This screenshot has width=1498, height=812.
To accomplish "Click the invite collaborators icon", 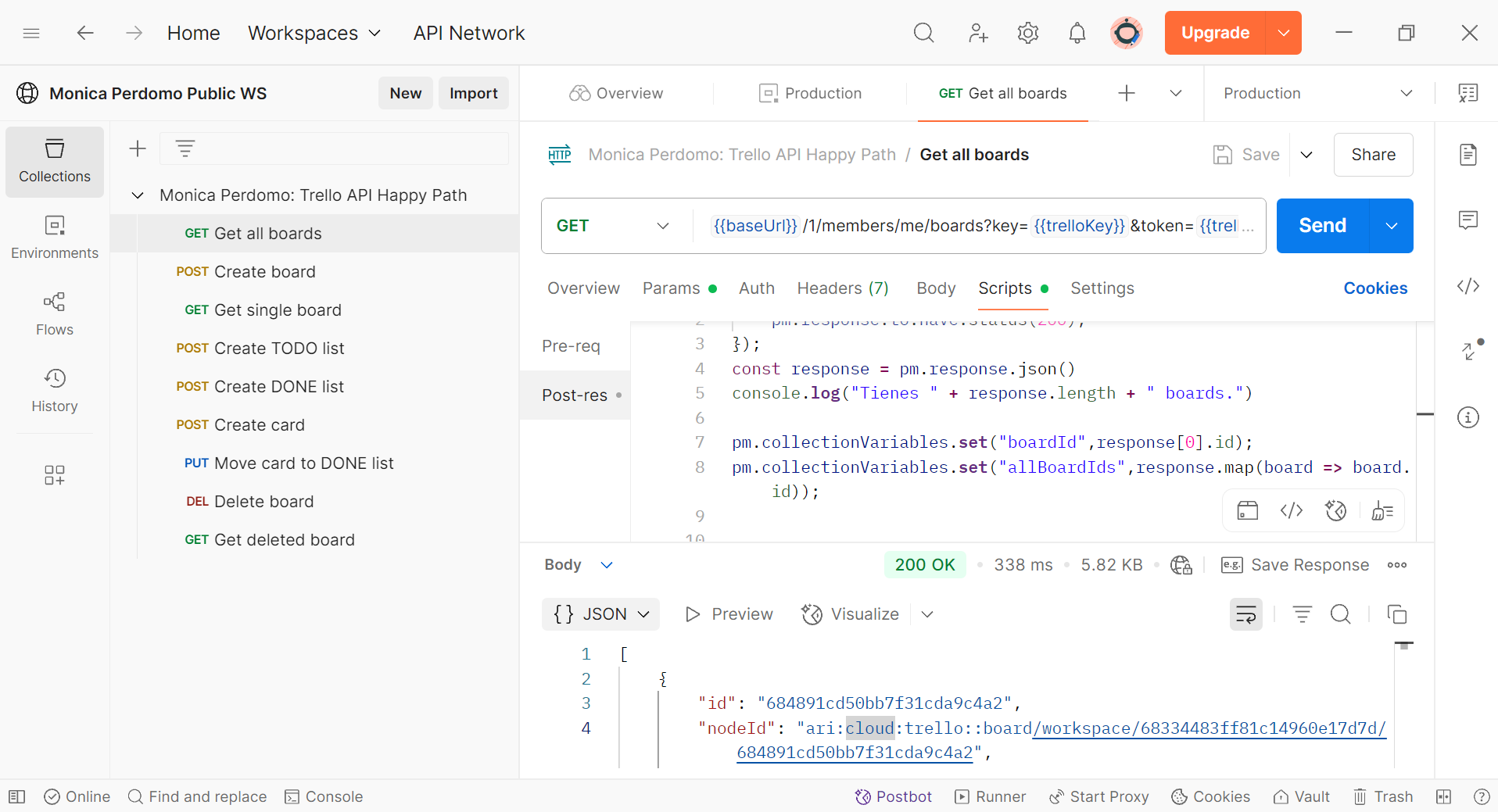I will click(977, 33).
